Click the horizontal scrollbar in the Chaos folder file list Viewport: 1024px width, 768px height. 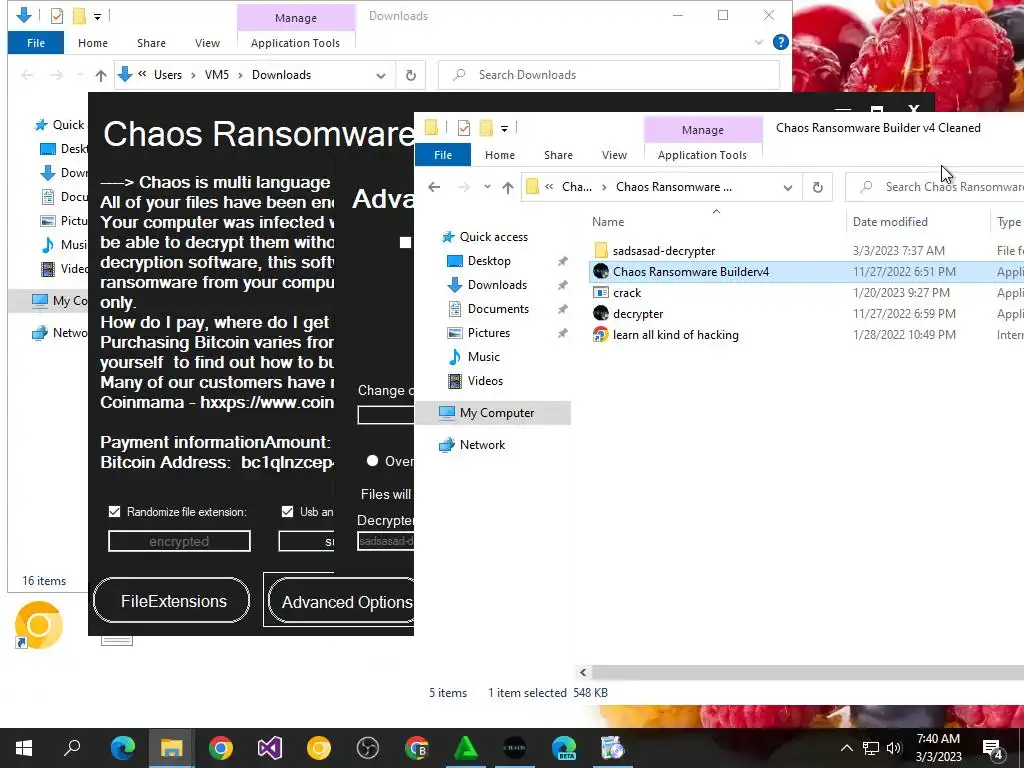click(807, 673)
